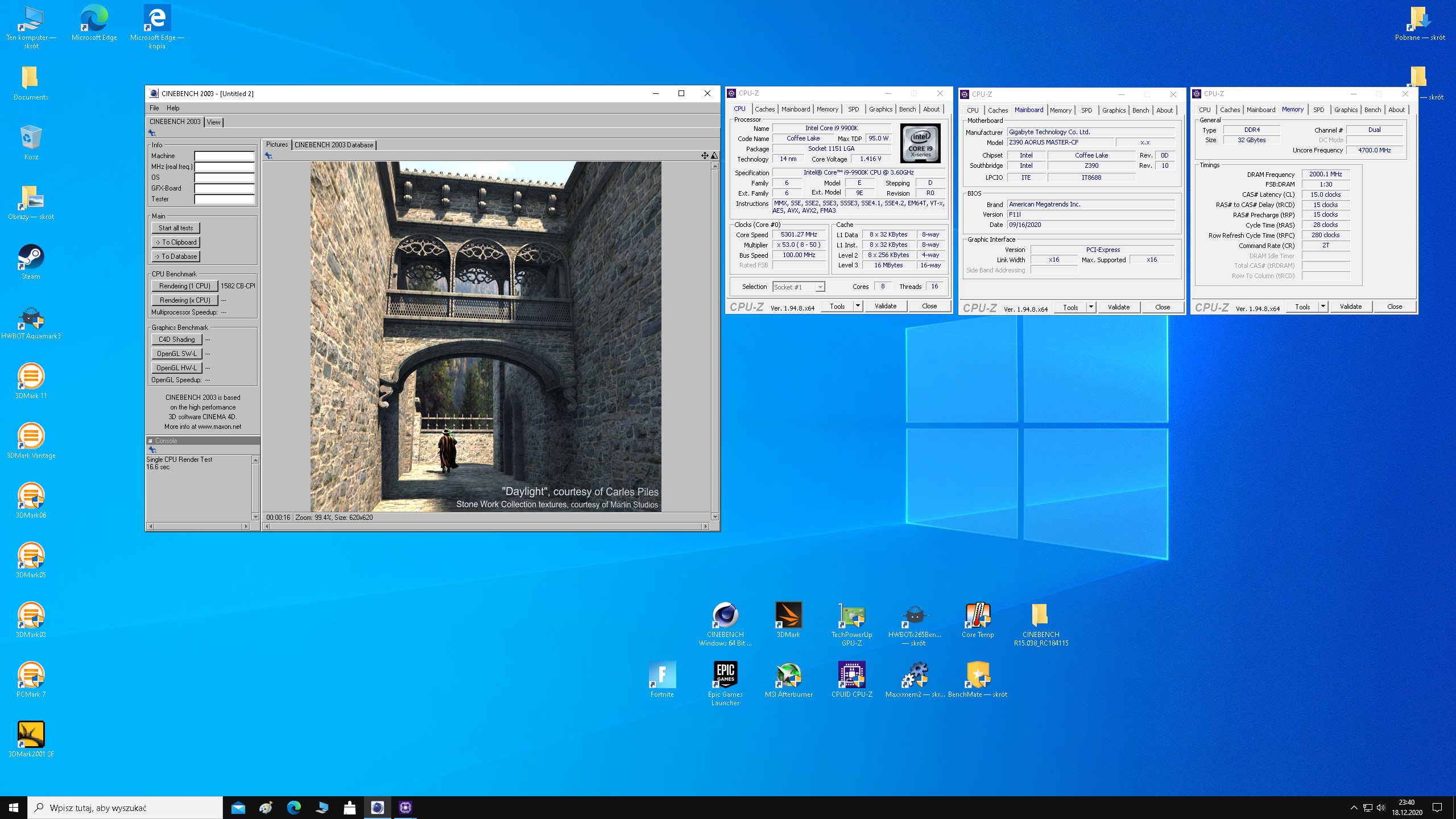1456x819 pixels.
Task: Open SPD tab in CPU-Z Memory window
Action: [1318, 110]
